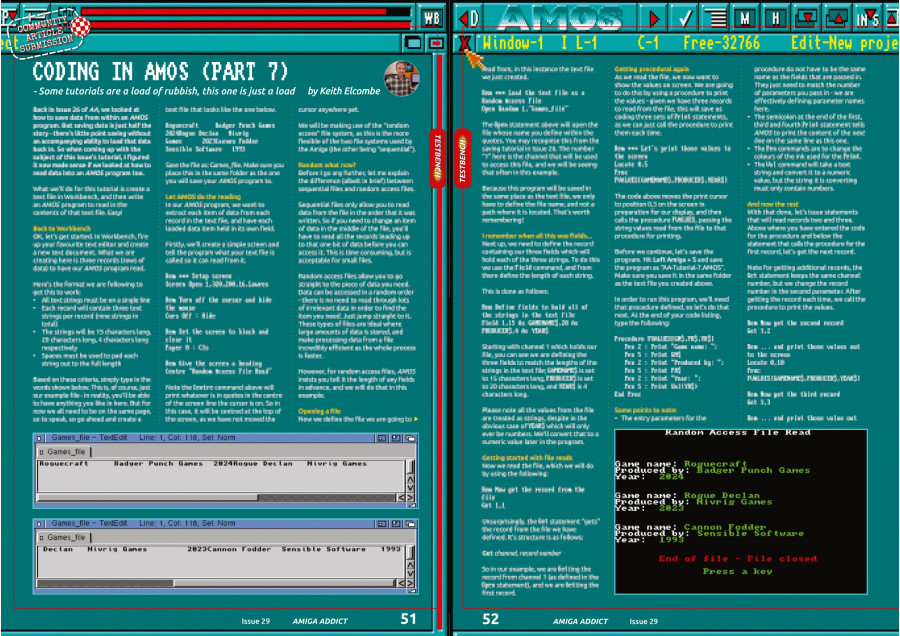Click resize gadget of Roguecraft TextEdit window
The width and height of the screenshot is (900, 636).
[x=411, y=505]
